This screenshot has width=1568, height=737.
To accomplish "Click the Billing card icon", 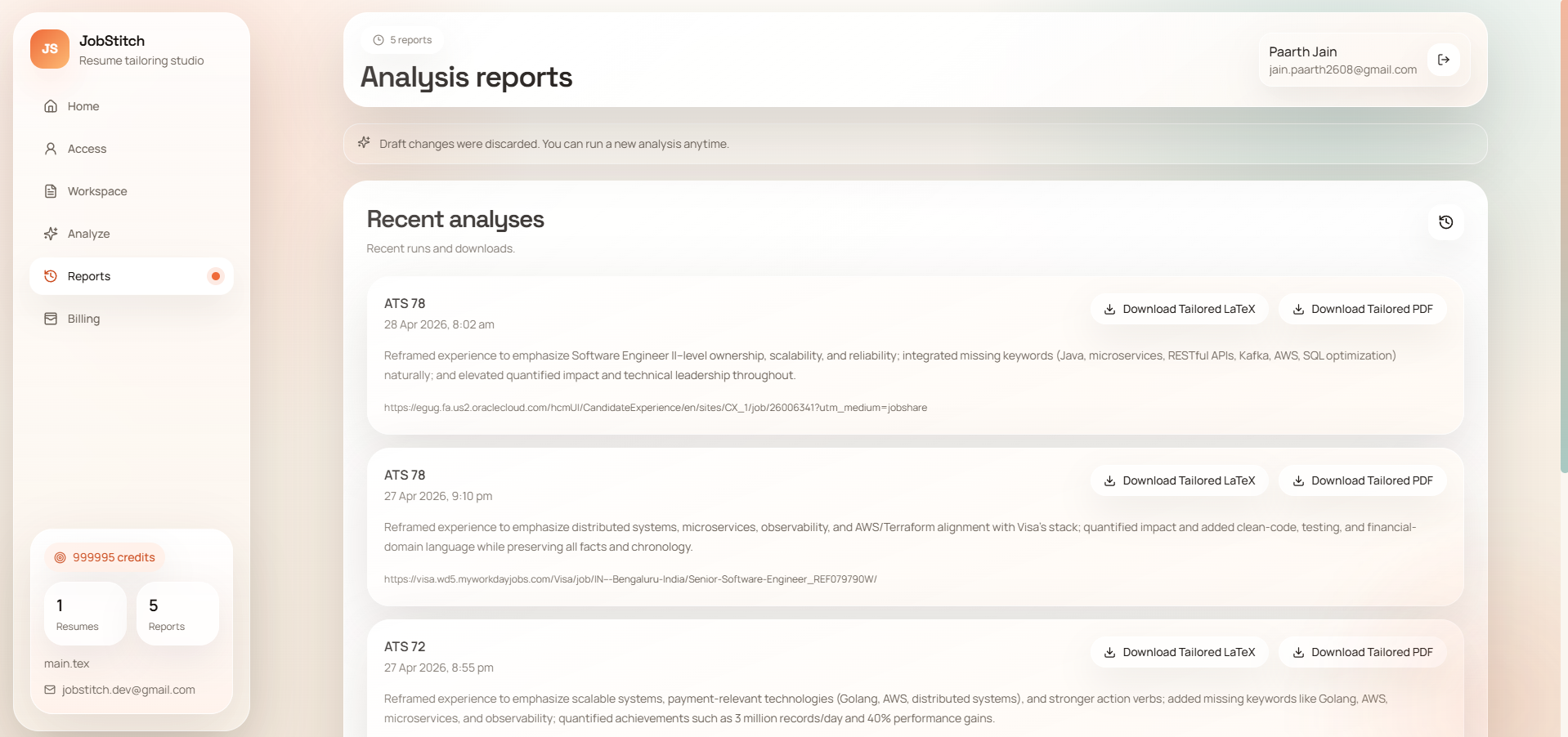I will point(51,319).
